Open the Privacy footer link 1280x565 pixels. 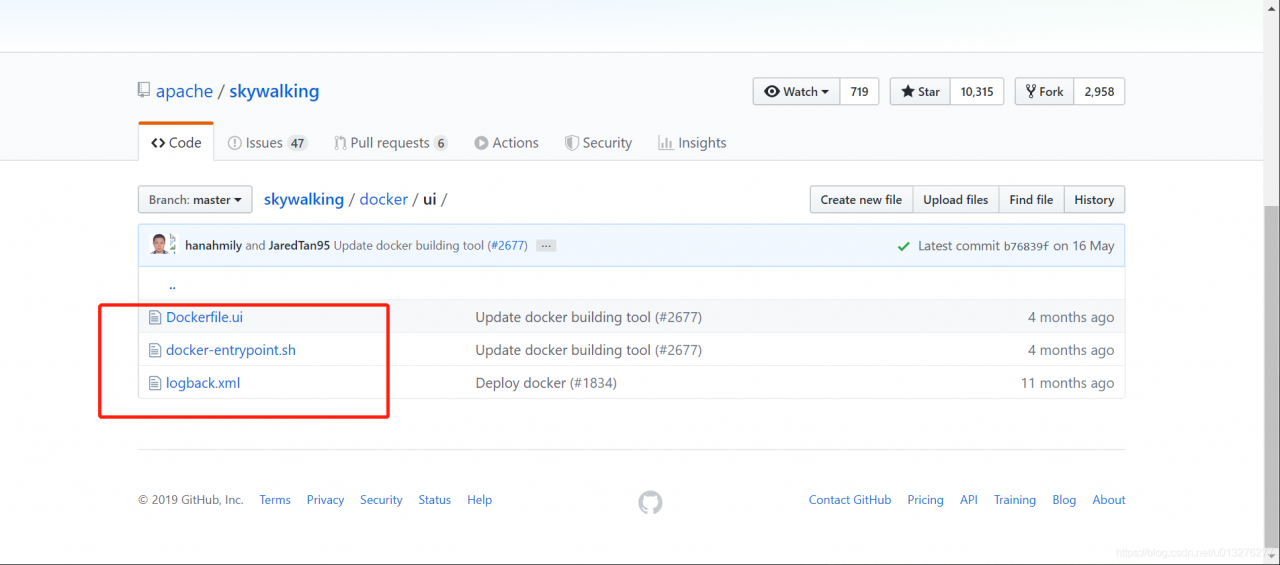click(325, 500)
